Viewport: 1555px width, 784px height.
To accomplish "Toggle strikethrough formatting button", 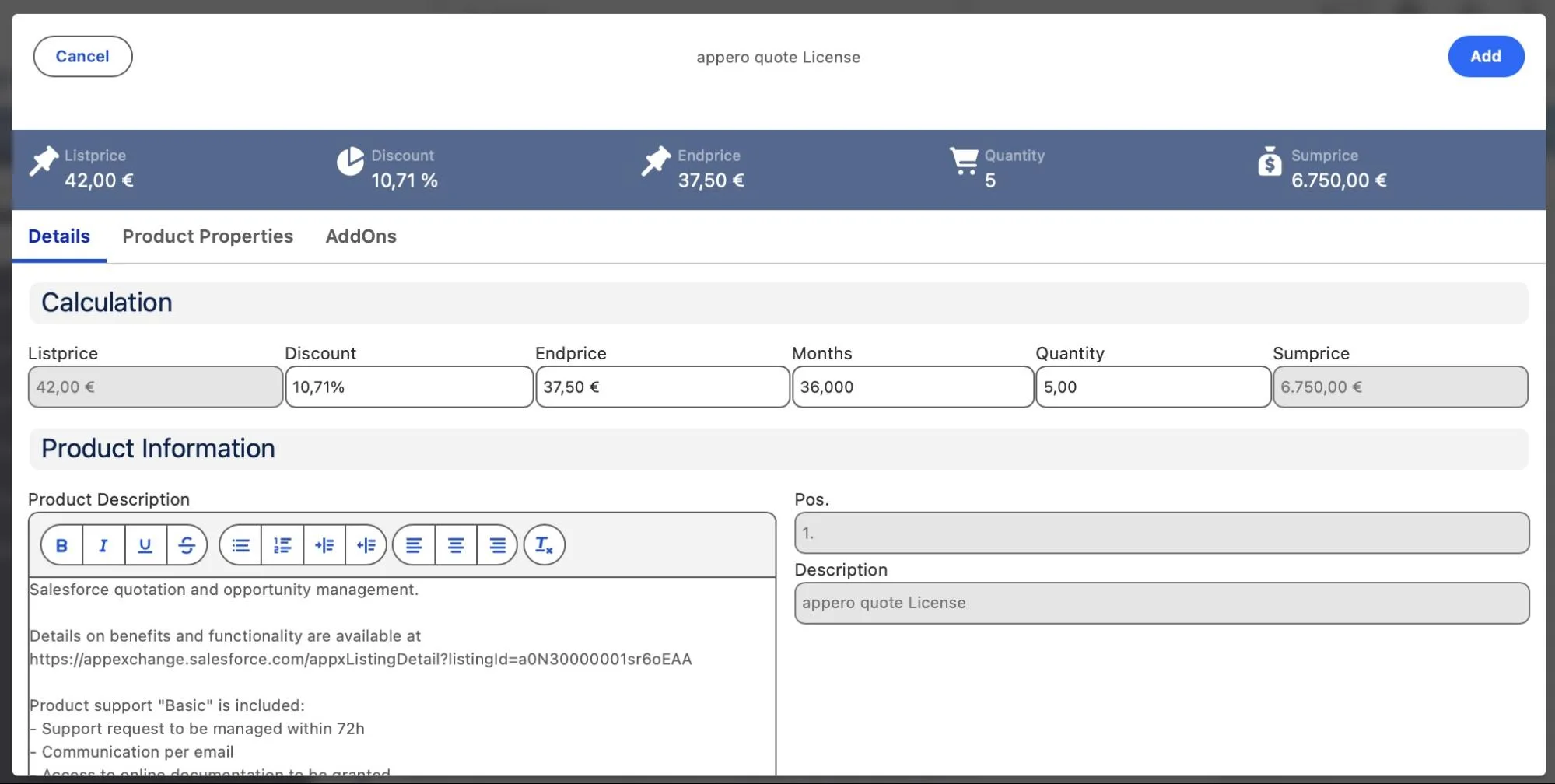I will [x=187, y=545].
